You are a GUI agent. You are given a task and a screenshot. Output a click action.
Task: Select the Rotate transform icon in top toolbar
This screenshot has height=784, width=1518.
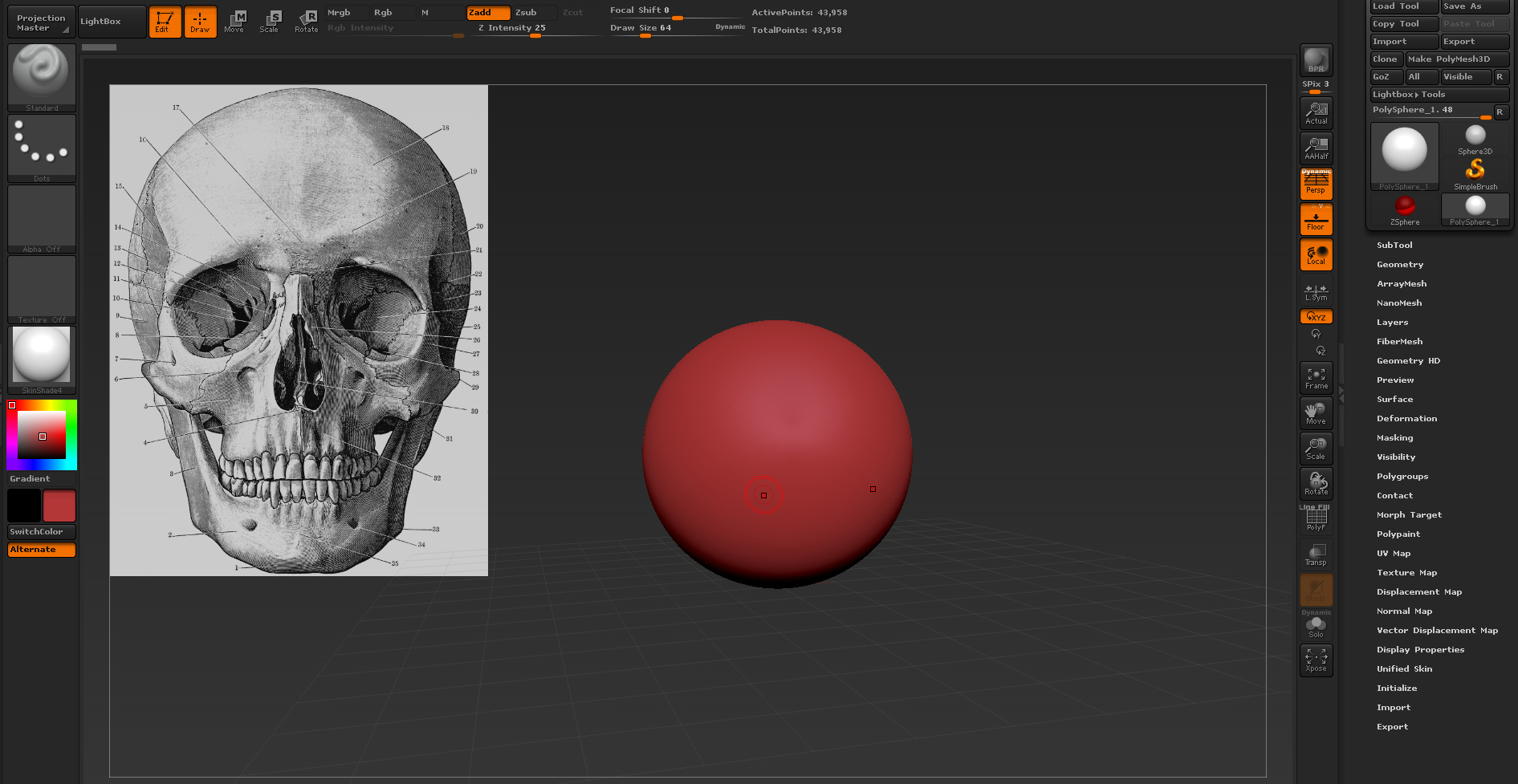point(307,22)
